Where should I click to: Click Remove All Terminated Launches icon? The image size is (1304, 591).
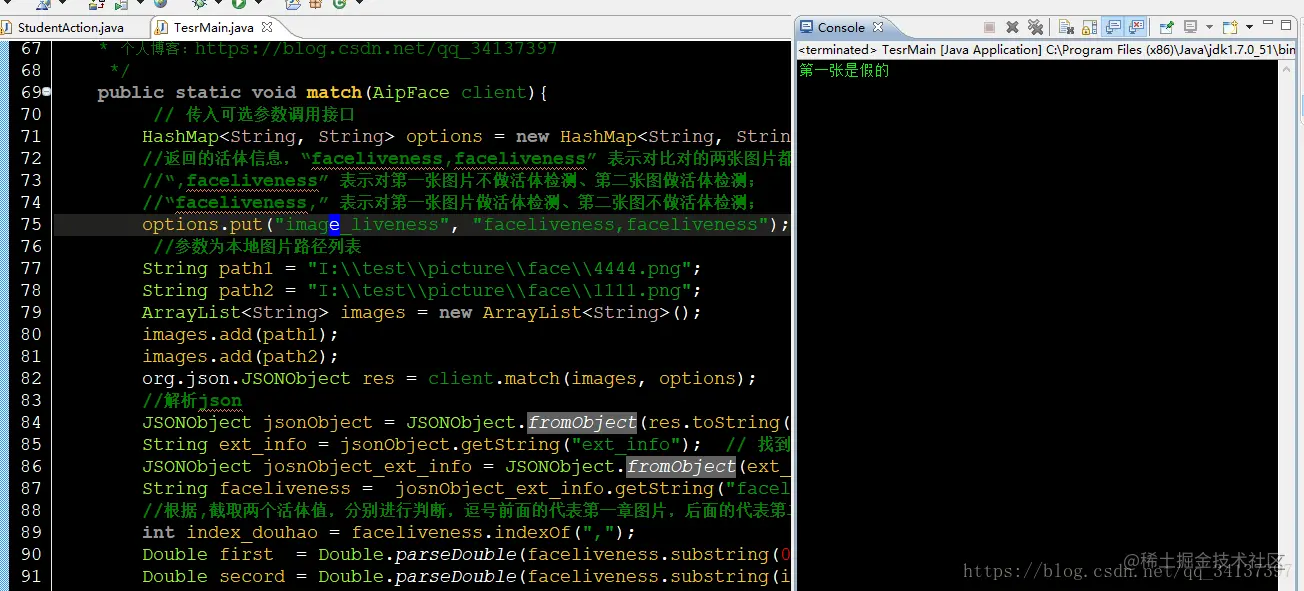coord(1035,27)
